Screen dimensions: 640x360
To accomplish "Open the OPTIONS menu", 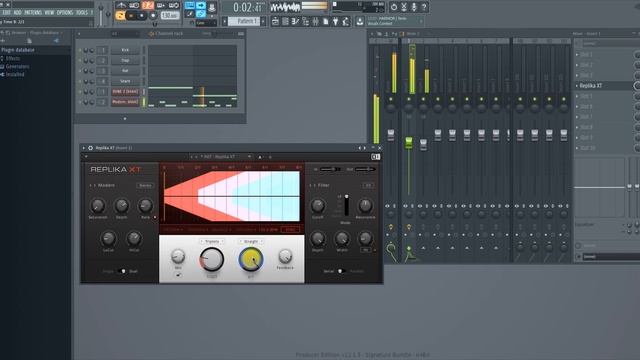I will point(65,13).
